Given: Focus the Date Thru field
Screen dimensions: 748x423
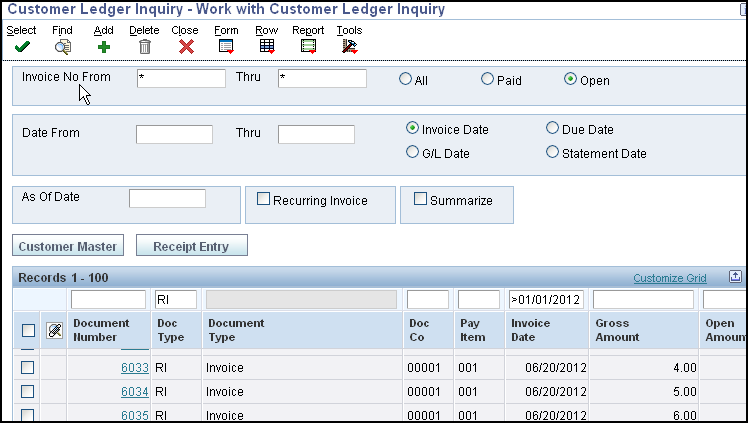Looking at the screenshot, I should pos(316,134).
